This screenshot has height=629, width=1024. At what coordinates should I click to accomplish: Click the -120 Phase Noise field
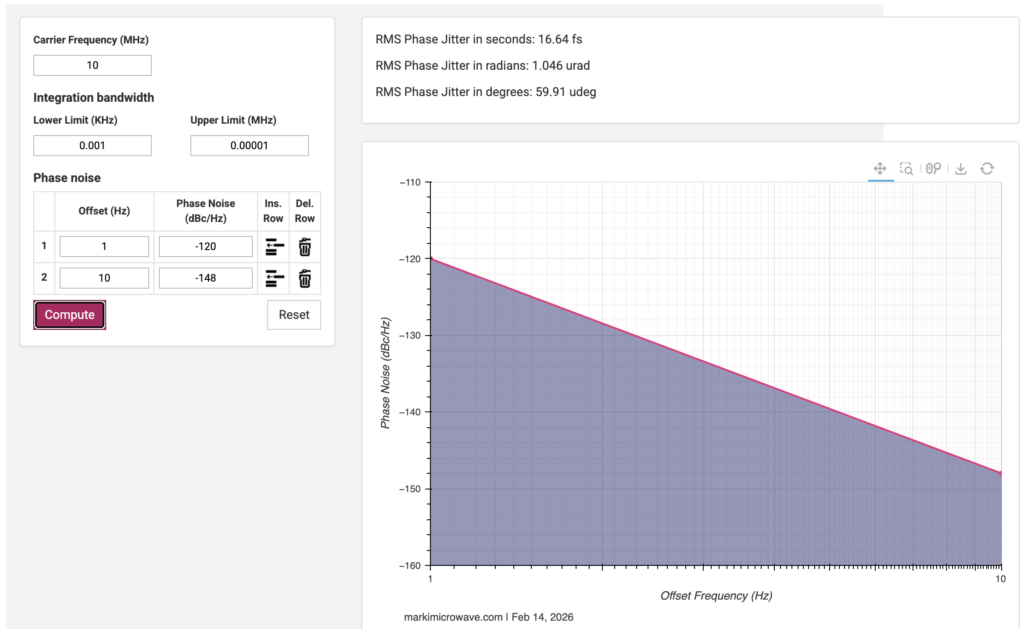tap(205, 247)
